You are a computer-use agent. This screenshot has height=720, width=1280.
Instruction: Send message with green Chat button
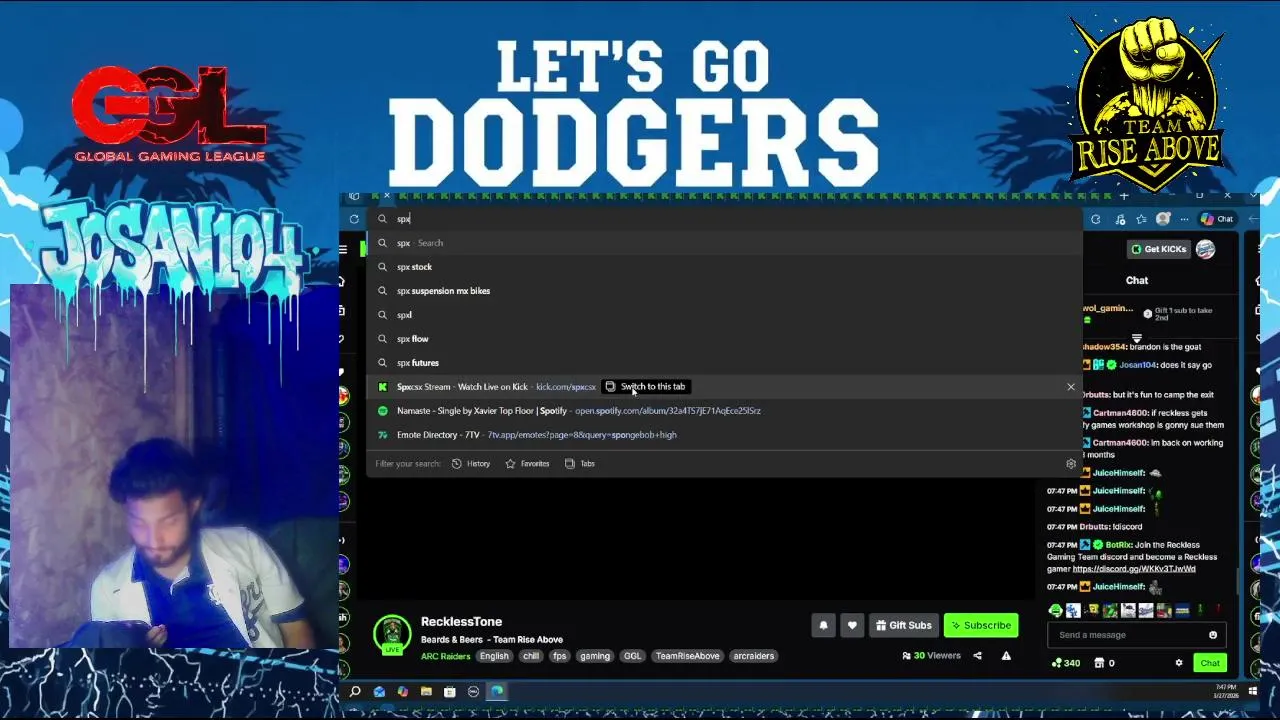(x=1210, y=663)
